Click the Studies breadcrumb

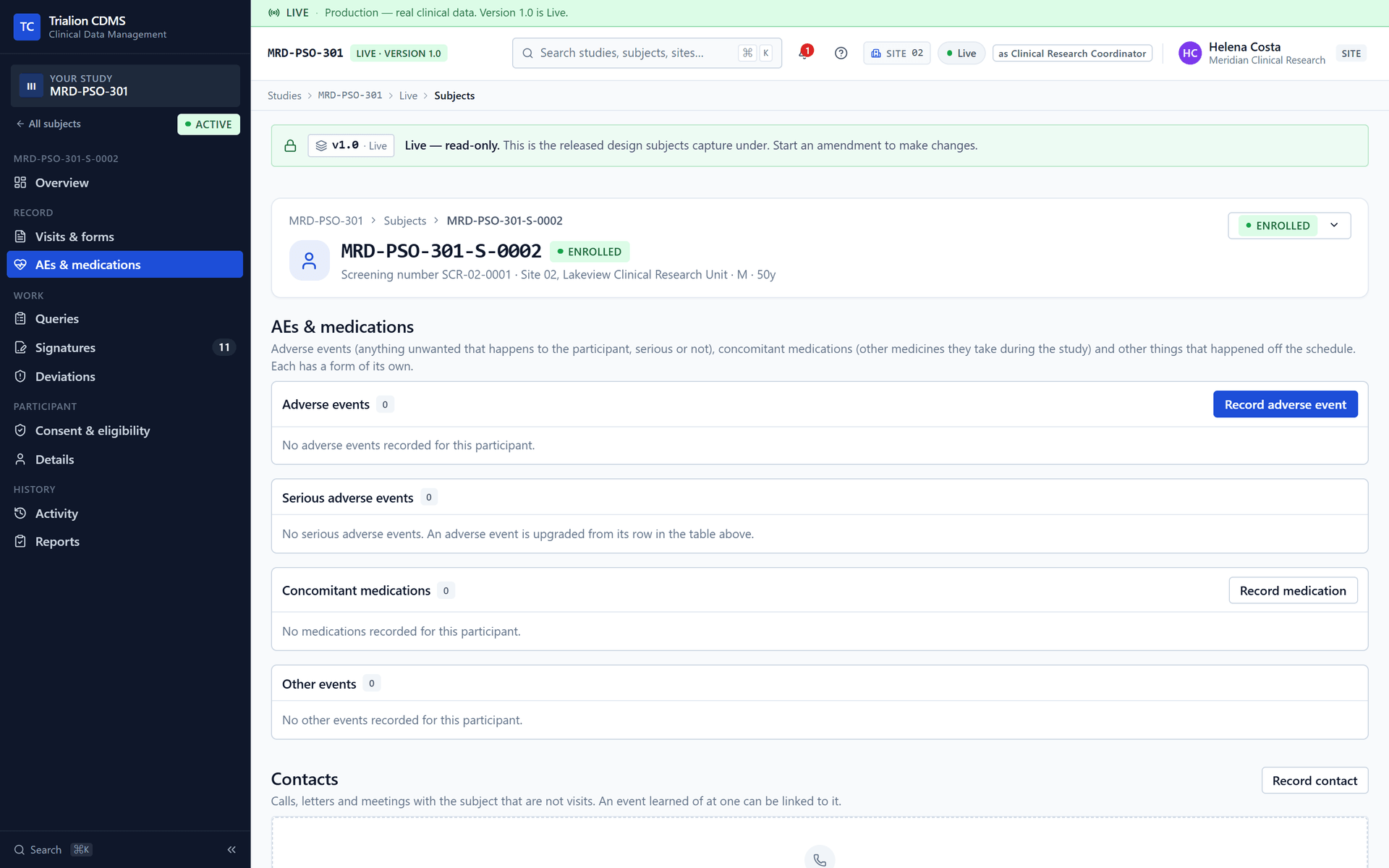point(284,95)
